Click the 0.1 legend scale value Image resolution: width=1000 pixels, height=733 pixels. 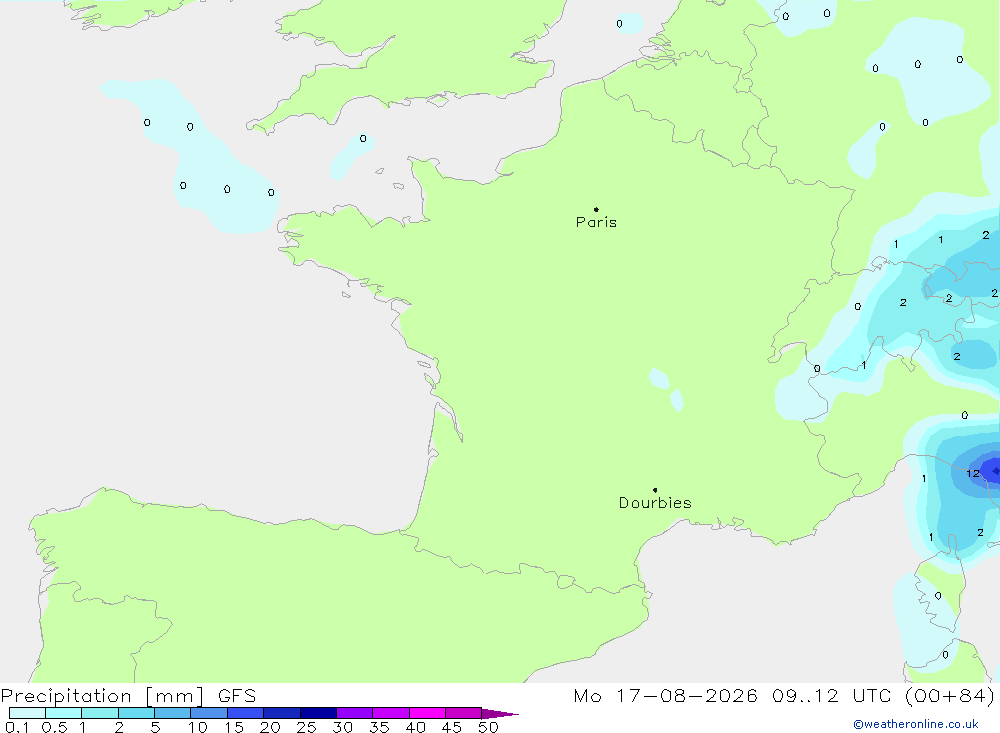point(17,727)
